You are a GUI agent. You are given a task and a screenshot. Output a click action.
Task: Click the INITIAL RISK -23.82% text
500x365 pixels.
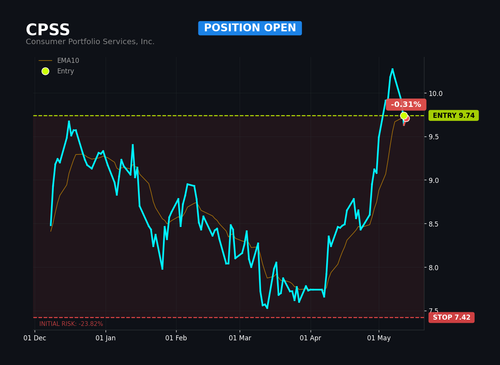coord(71,324)
